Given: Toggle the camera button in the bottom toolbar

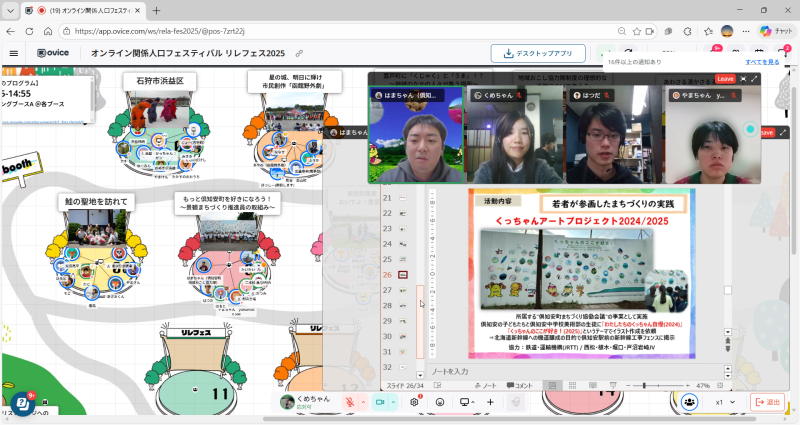Looking at the screenshot, I should point(380,402).
